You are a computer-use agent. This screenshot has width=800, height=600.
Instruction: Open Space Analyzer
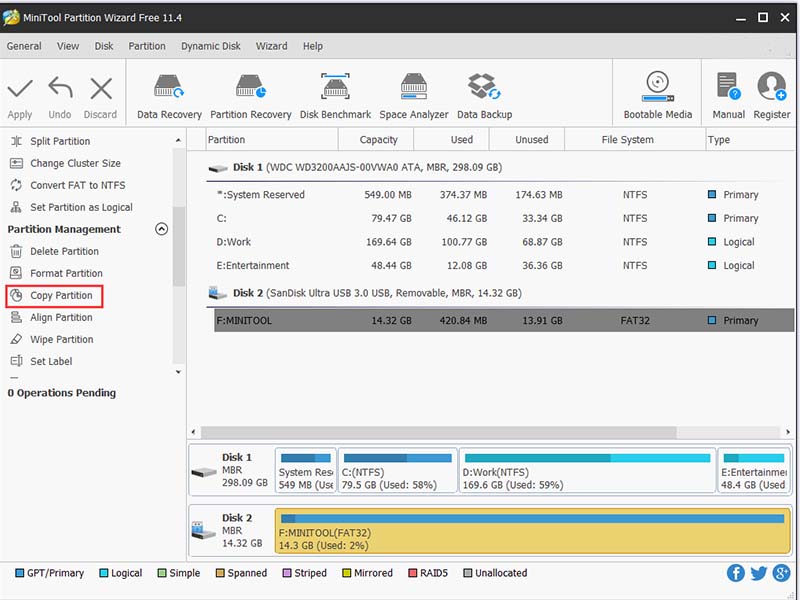[x=414, y=97]
